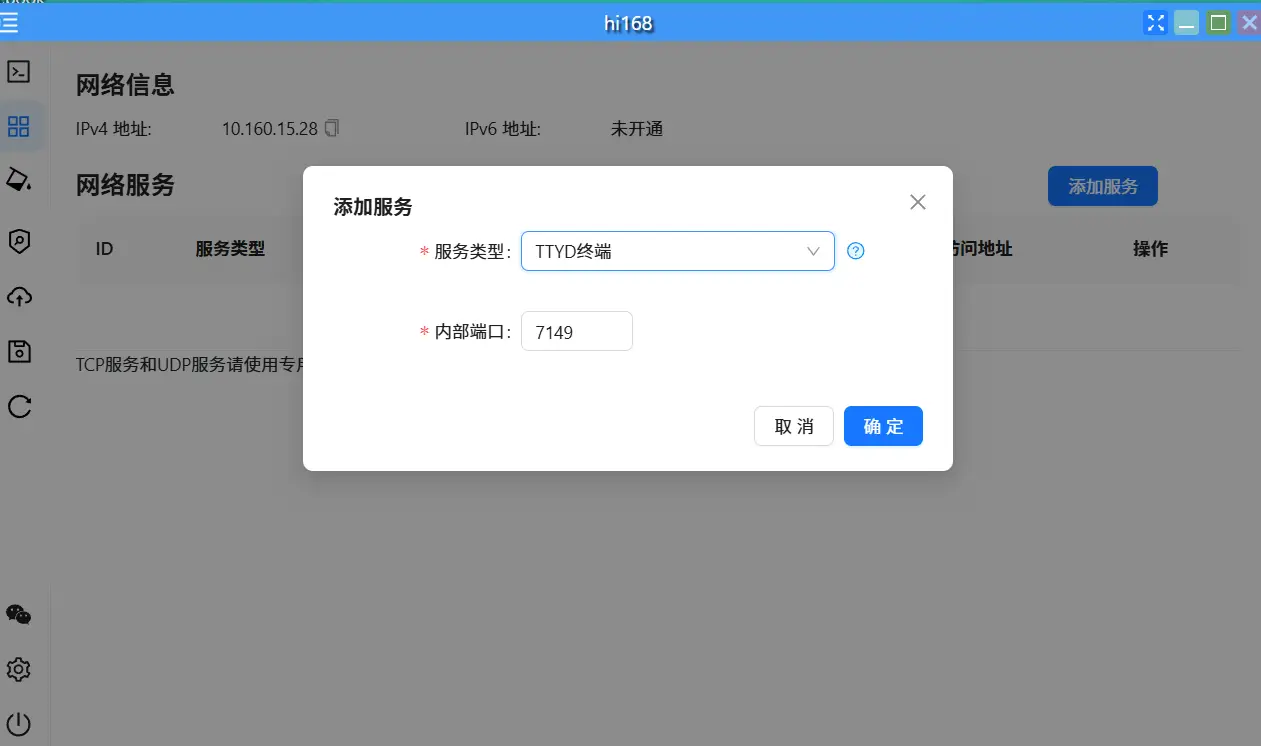Open the WeChat icon in sidebar

[x=19, y=615]
